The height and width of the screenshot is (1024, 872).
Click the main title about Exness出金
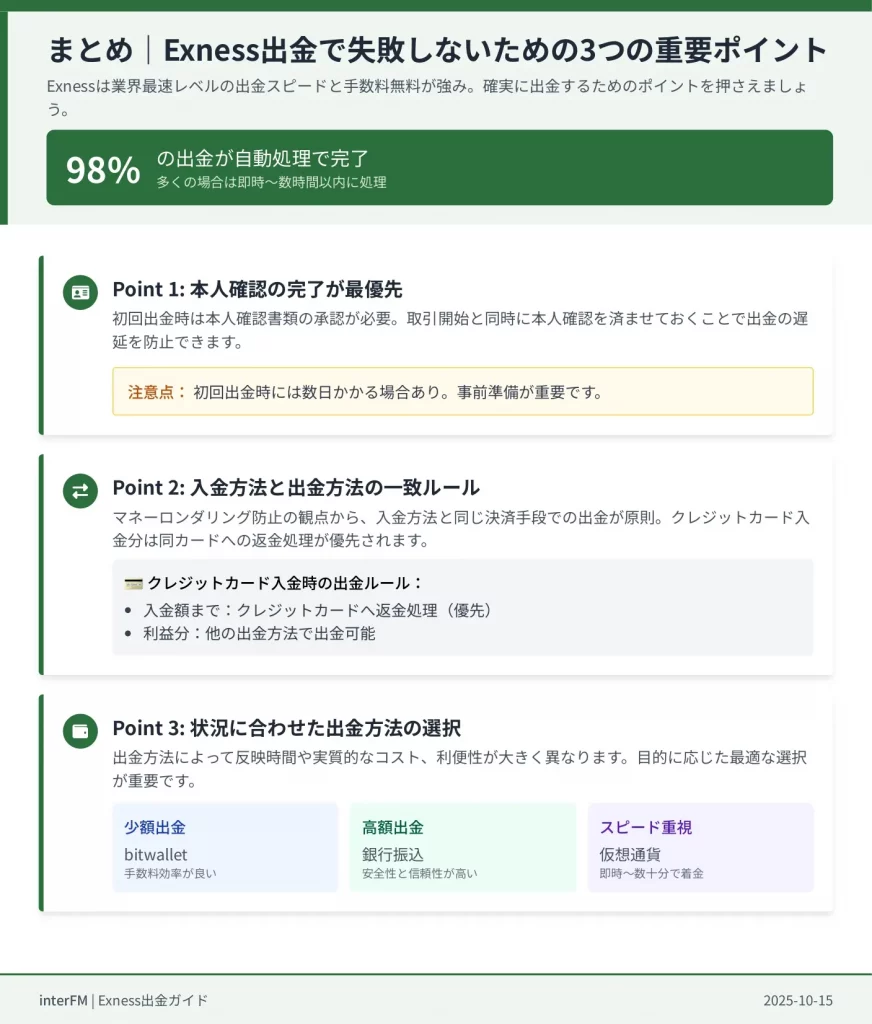438,50
